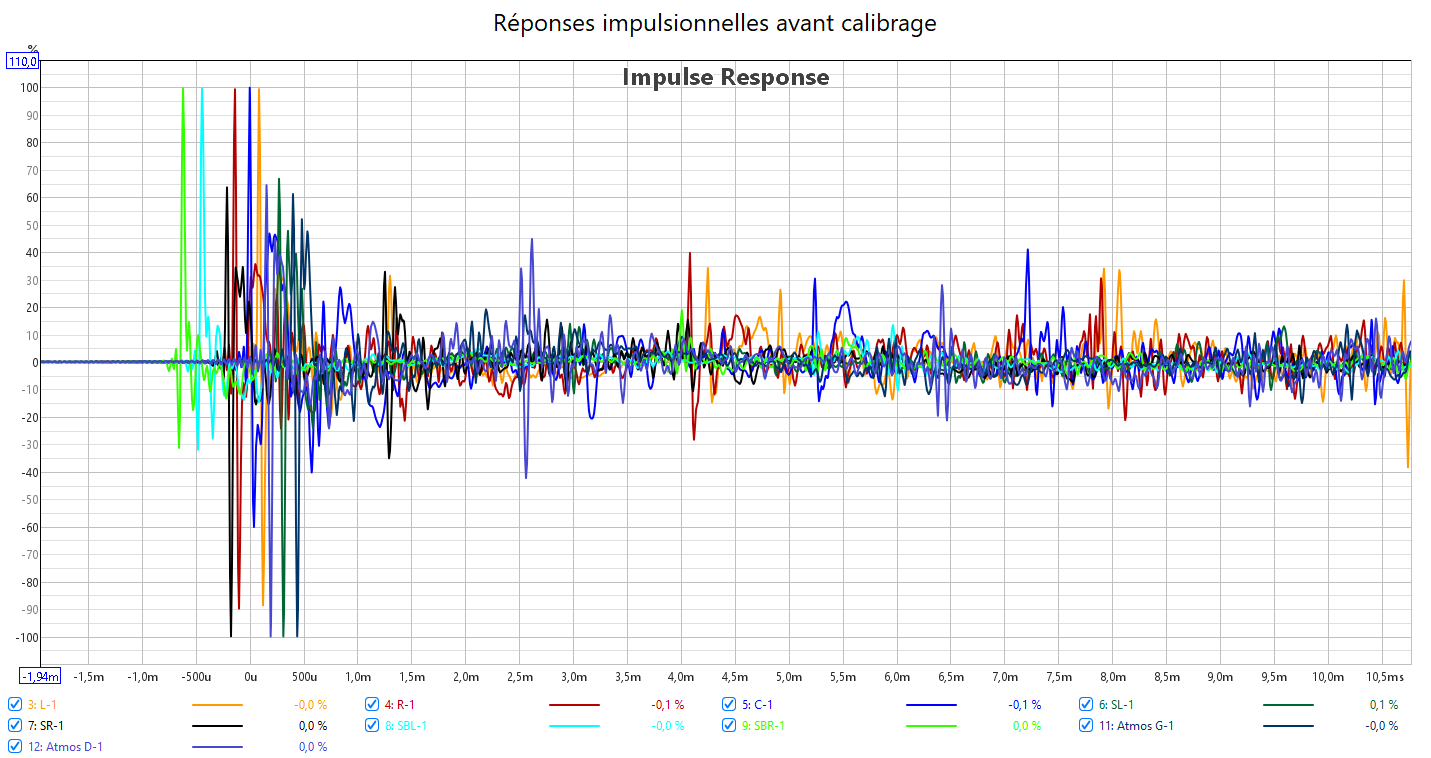Click the Impulse Response graph title
This screenshot has width=1431, height=758.
pos(725,77)
